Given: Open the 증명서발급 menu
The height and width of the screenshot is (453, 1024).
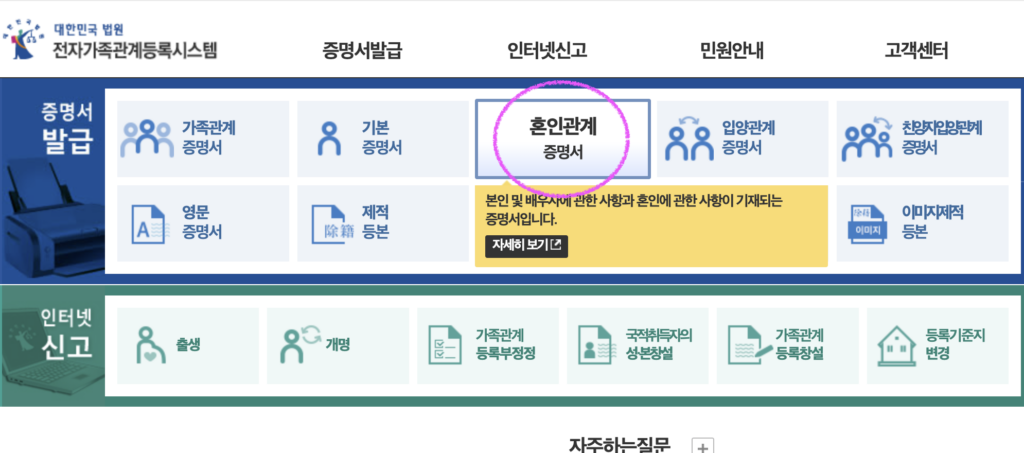Looking at the screenshot, I should pyautogui.click(x=362, y=50).
